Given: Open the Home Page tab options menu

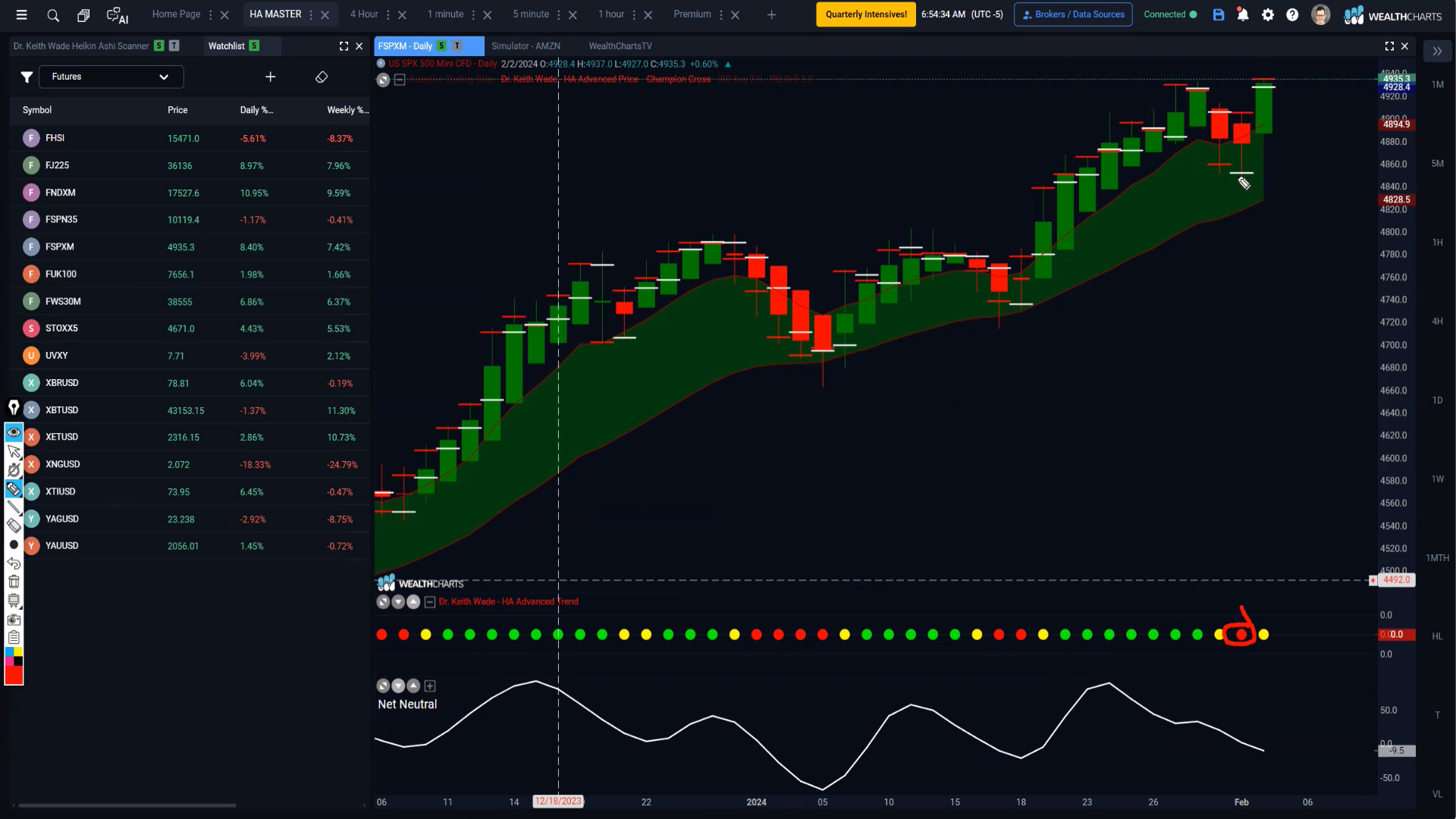Looking at the screenshot, I should pyautogui.click(x=211, y=14).
